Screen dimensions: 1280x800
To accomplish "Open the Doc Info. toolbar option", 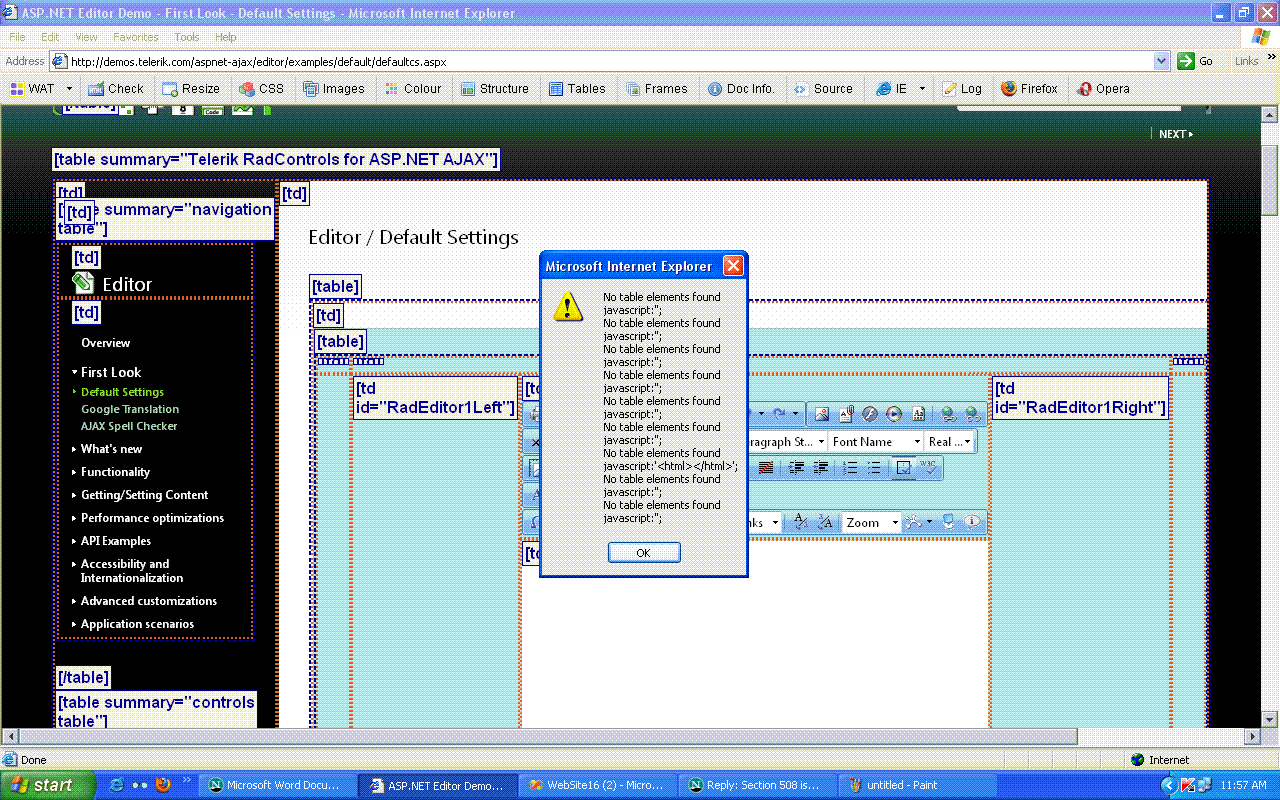I will (741, 89).
